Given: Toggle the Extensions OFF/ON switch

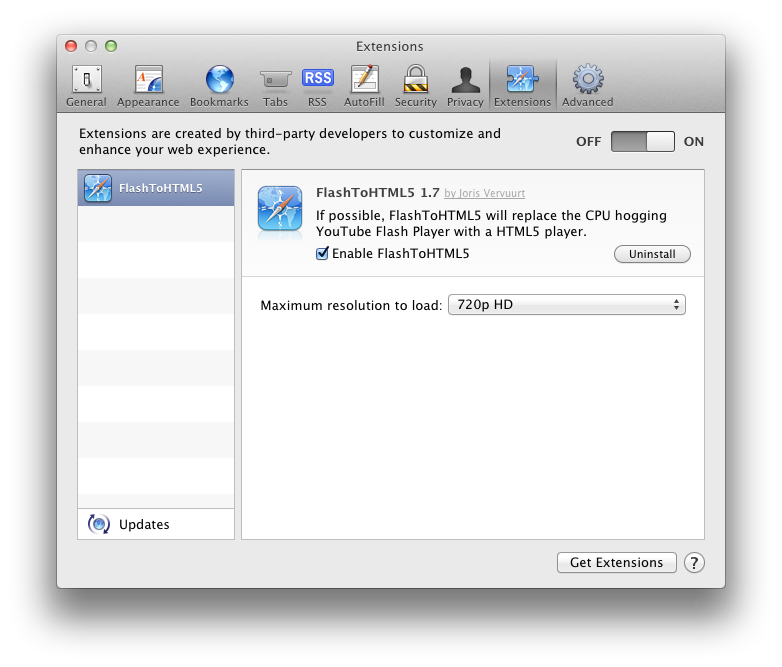Looking at the screenshot, I should click(x=643, y=142).
